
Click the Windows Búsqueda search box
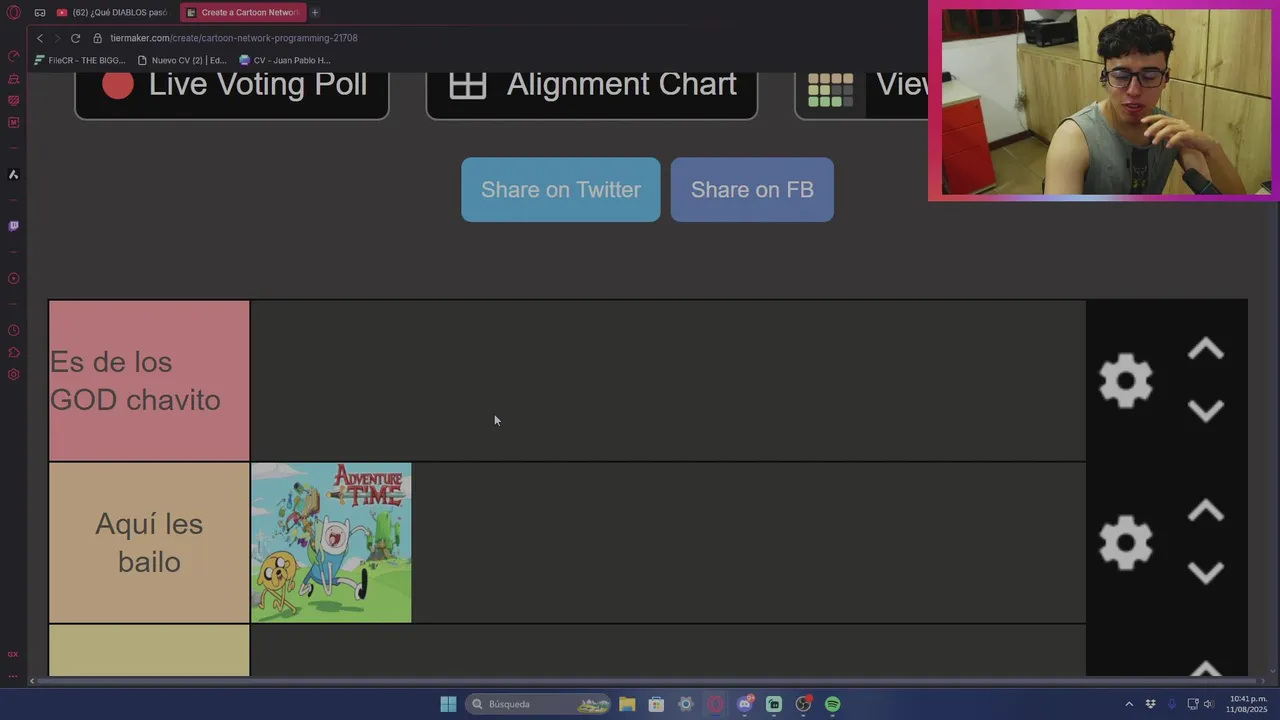click(x=538, y=704)
